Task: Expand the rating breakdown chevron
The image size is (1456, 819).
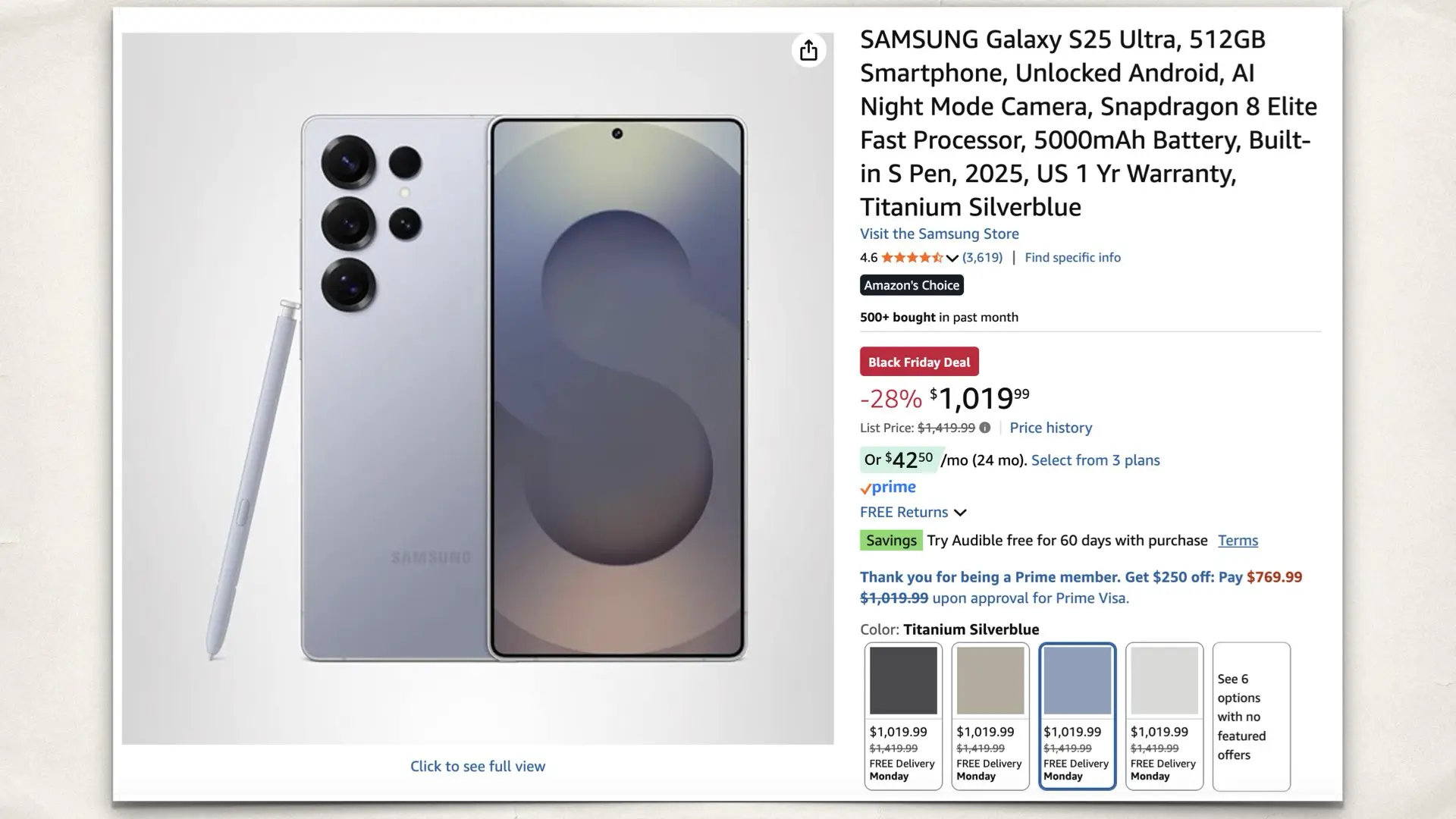Action: coord(952,258)
